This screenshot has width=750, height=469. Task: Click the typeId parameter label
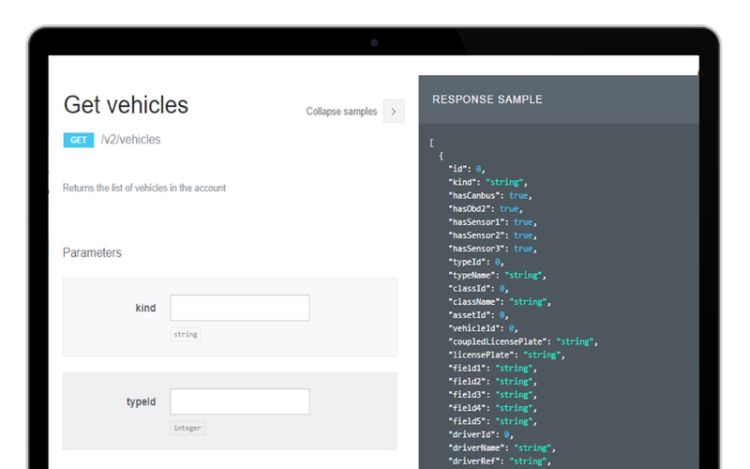[139, 402]
